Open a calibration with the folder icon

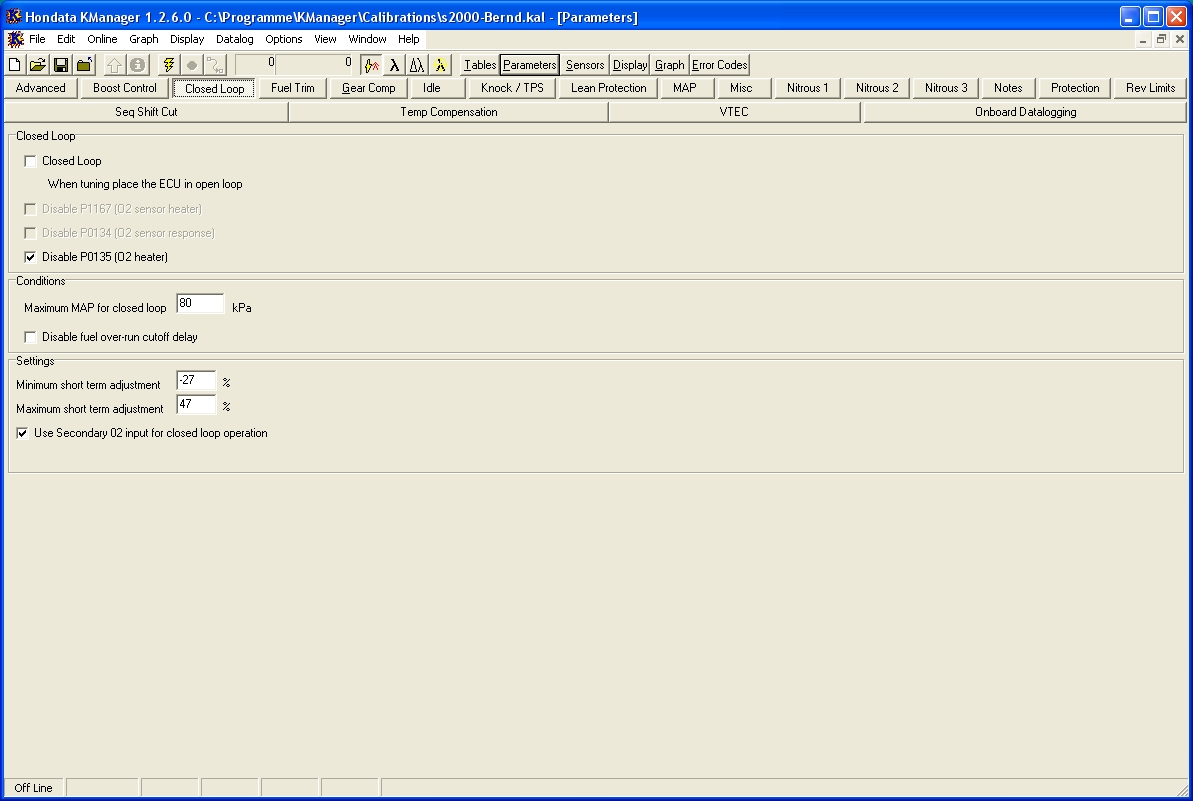[x=38, y=65]
